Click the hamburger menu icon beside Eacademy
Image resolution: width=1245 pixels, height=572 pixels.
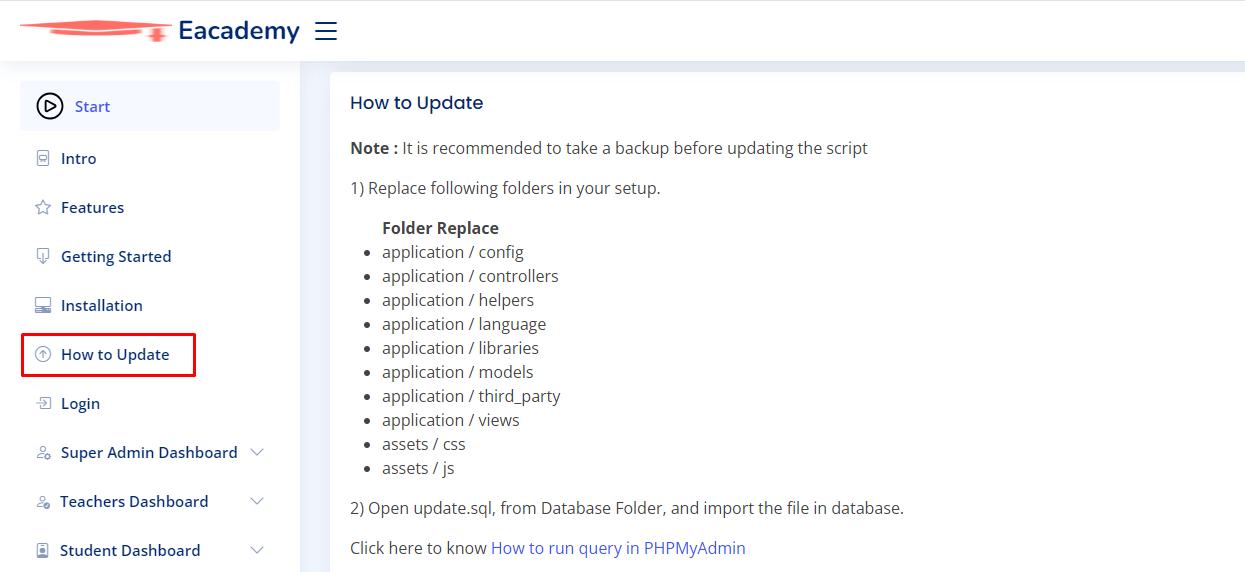point(326,31)
